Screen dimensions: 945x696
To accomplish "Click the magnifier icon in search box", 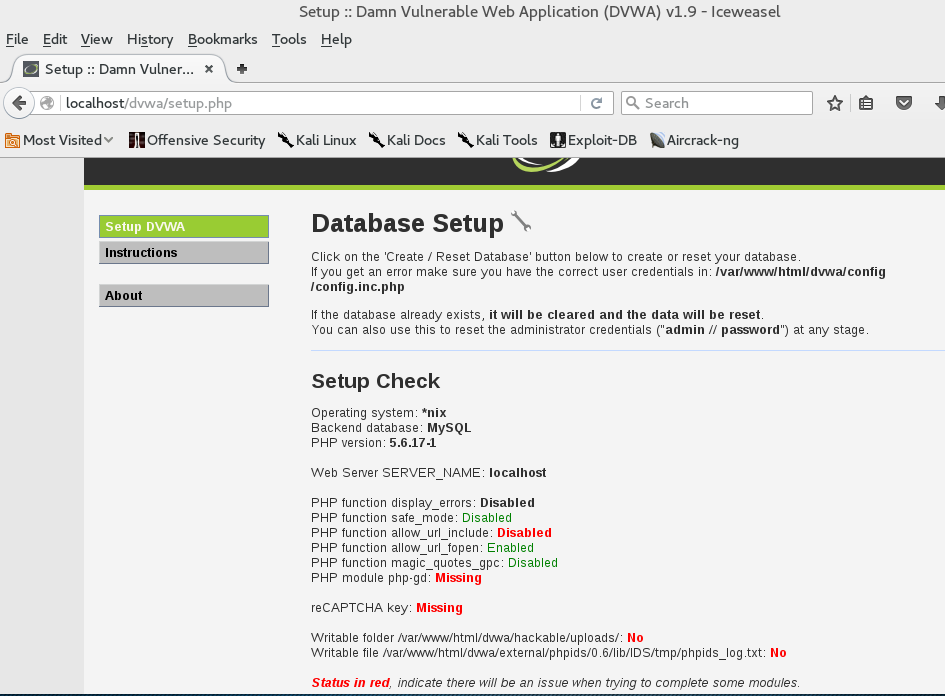I will coord(632,103).
